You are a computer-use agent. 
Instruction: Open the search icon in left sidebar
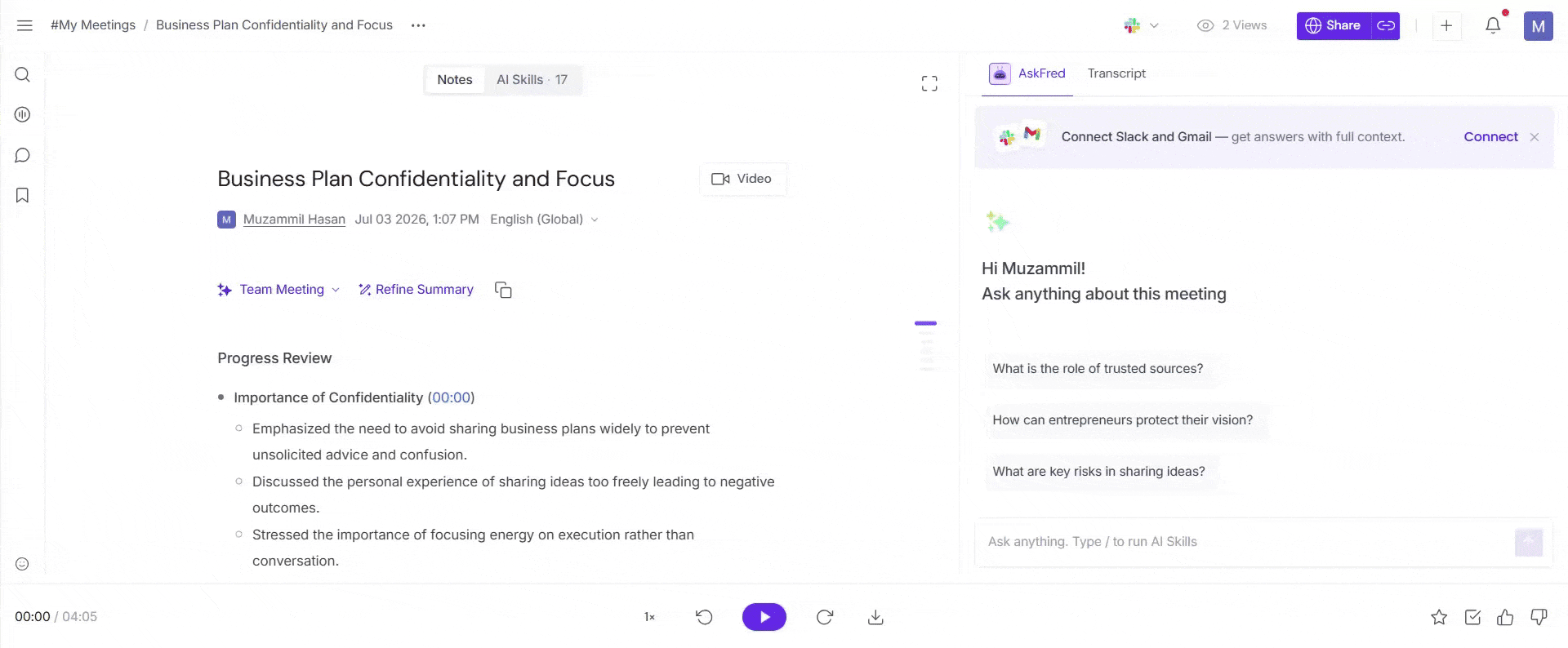point(23,75)
